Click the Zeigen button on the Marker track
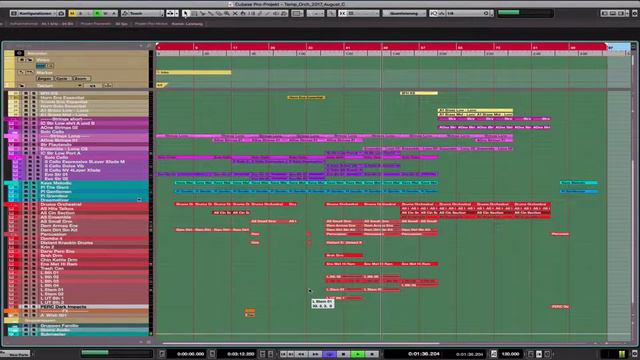 coord(44,78)
